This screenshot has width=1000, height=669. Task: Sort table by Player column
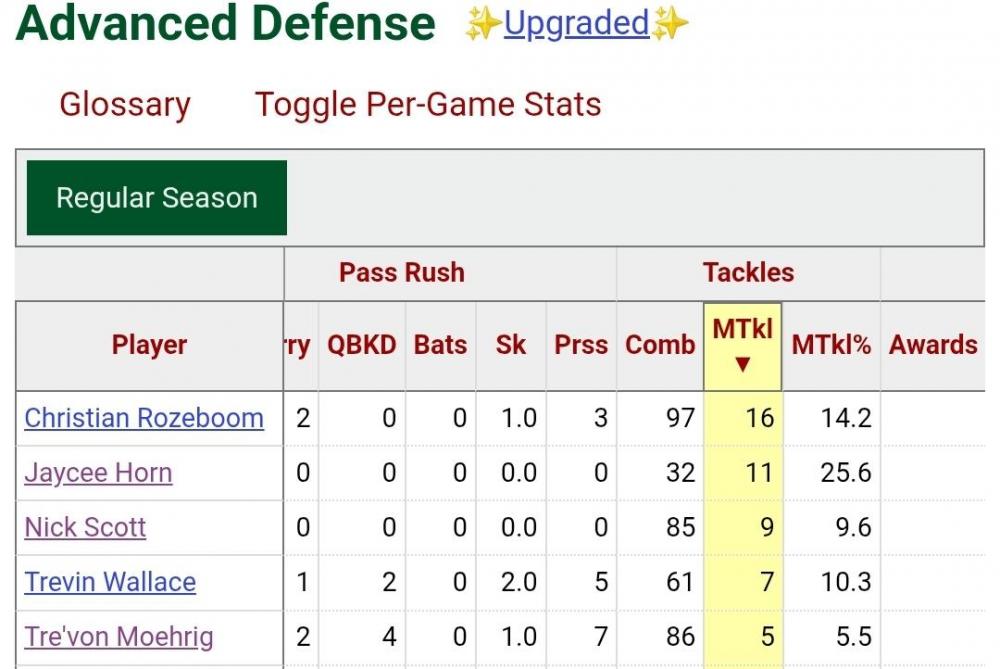coord(150,345)
